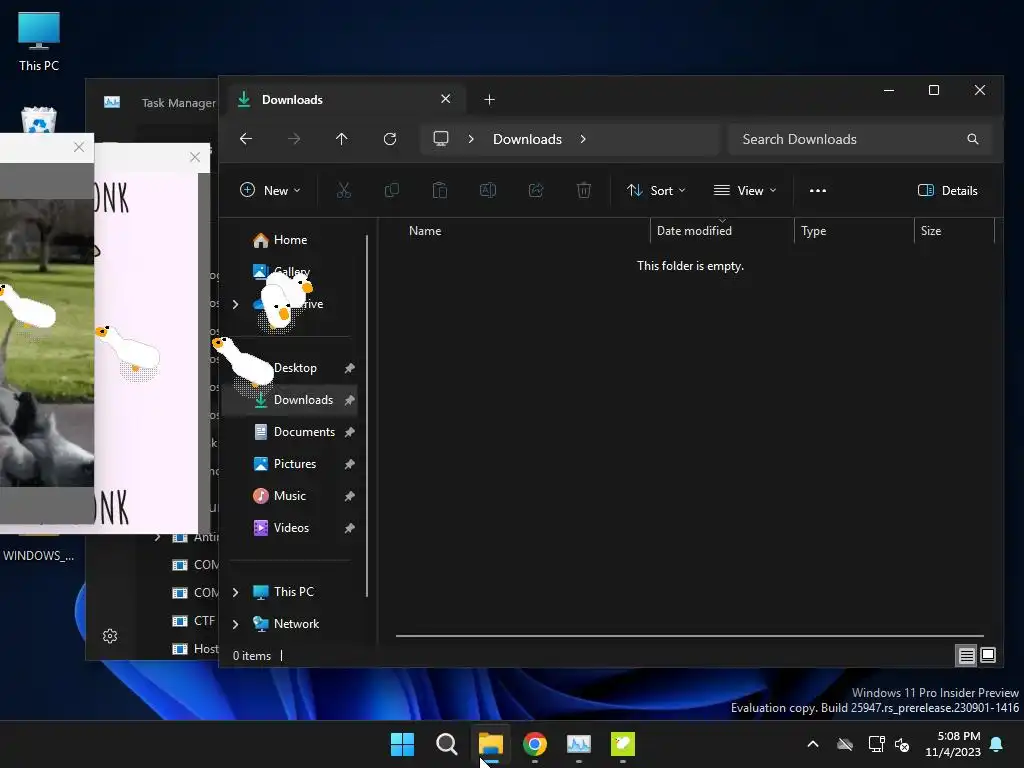Add a new File Explorer tab
Screen dimensions: 1024x768
(489, 99)
